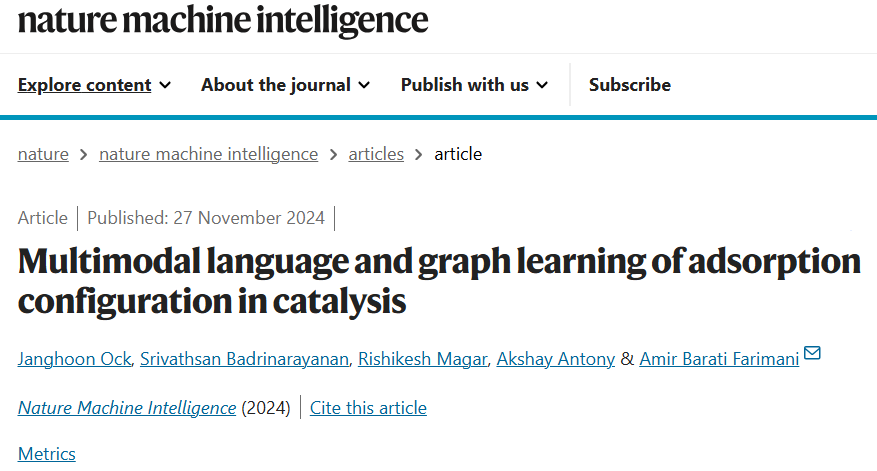This screenshot has height=471, width=877.
Task: Click the nature machine intelligence logo
Action: click(223, 21)
